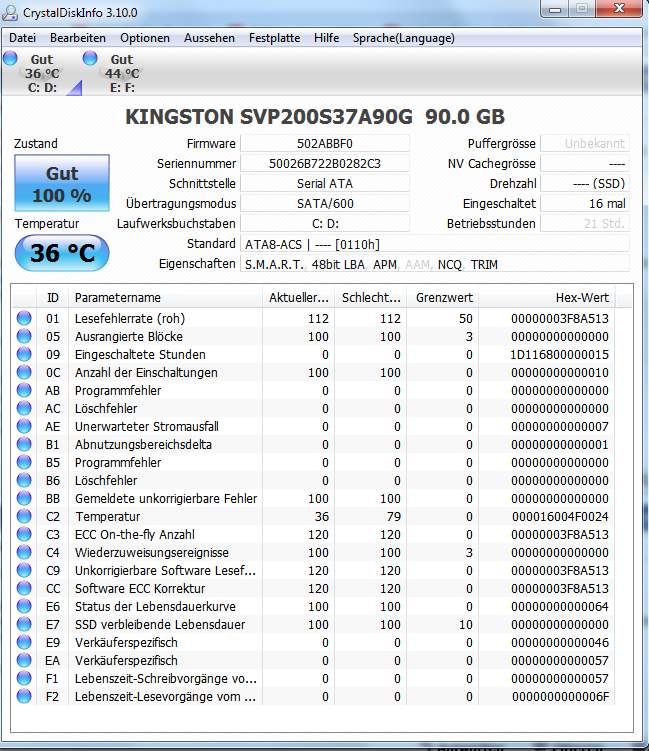This screenshot has width=649, height=751.
Task: Click the Hex-Wert column header
Action: coord(547,297)
